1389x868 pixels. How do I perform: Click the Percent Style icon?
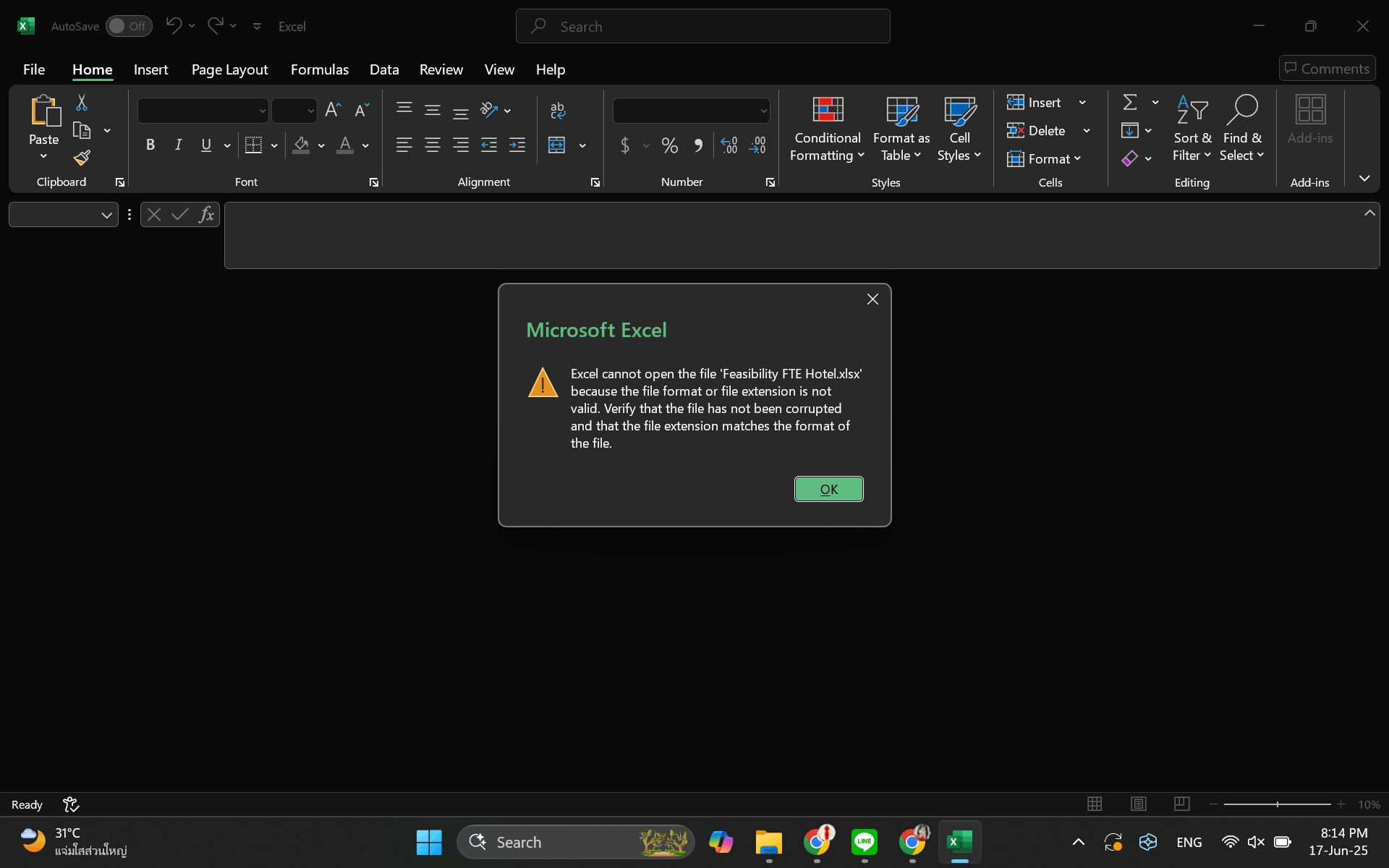(669, 145)
